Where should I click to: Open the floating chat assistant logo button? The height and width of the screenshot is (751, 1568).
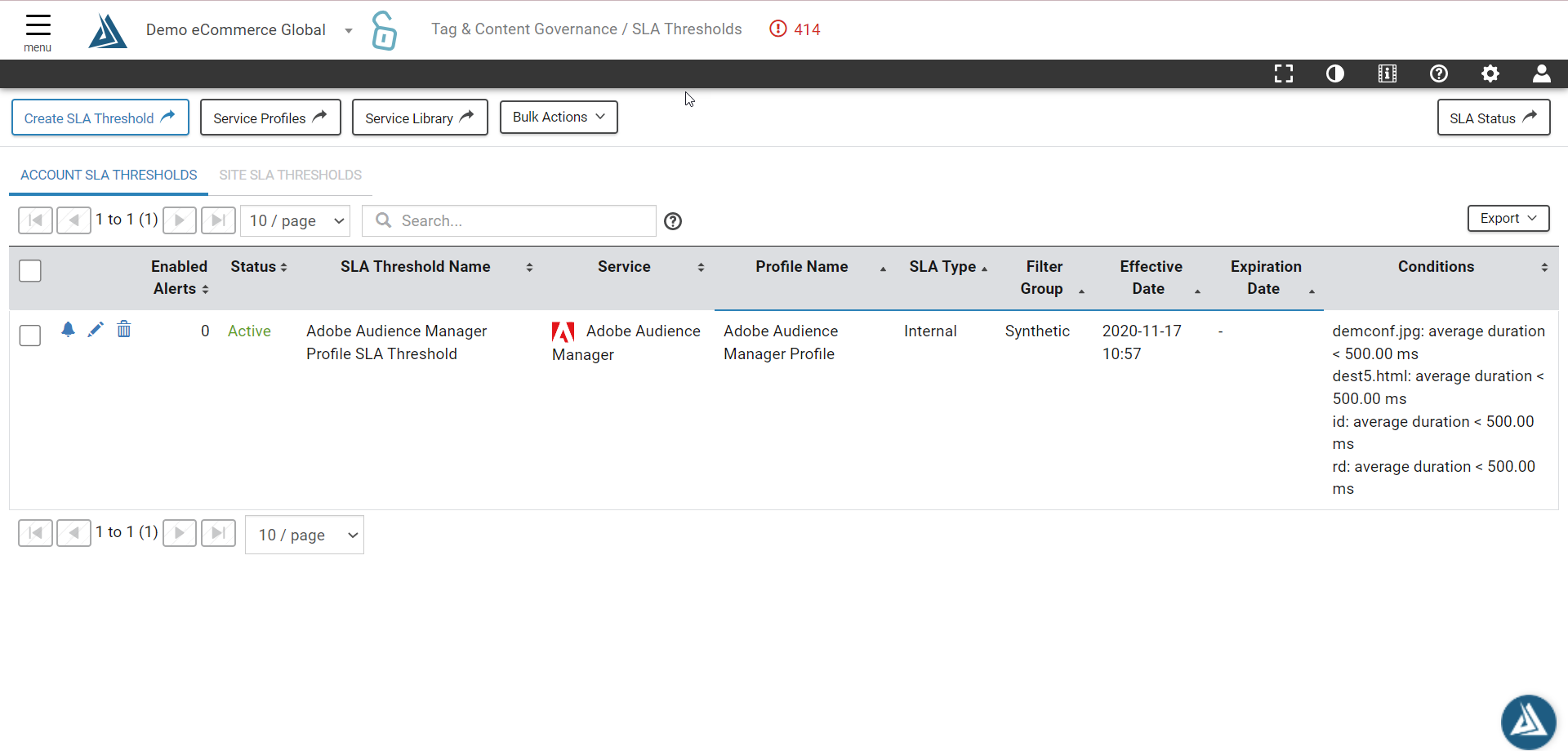(1528, 722)
